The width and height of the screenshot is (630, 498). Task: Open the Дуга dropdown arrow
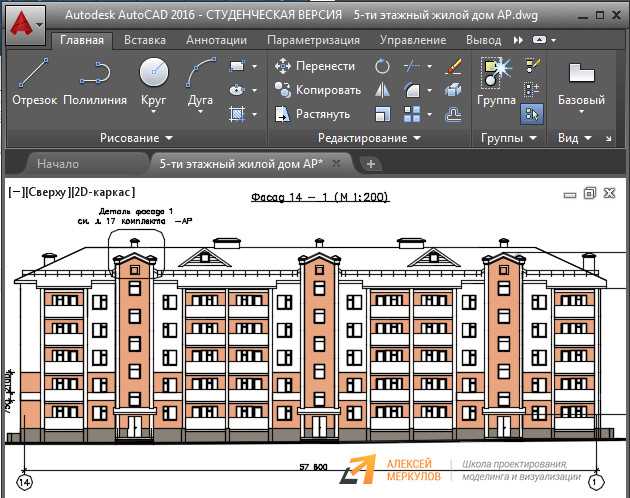200,112
